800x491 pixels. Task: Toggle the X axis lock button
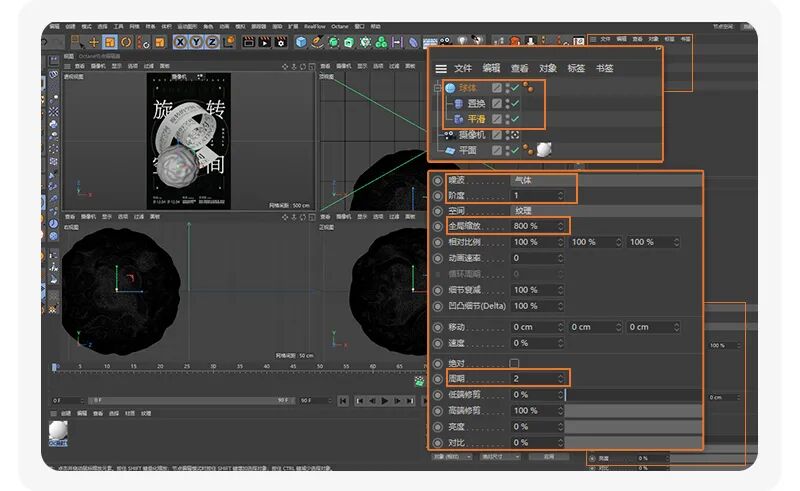coord(180,42)
